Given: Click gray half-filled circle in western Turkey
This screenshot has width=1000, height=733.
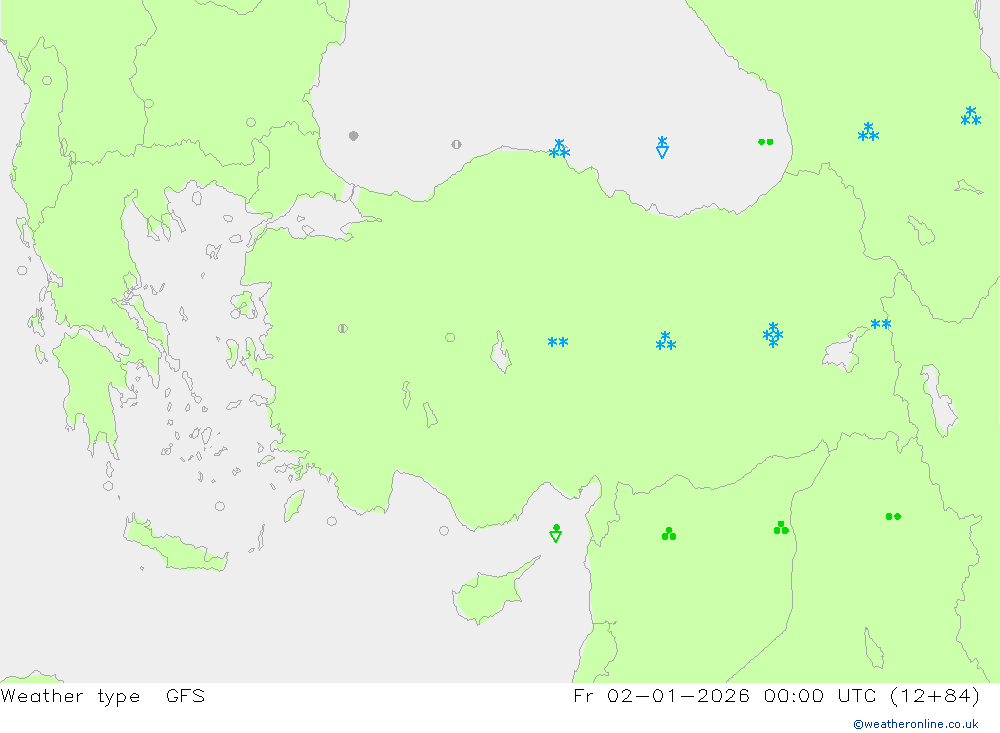Looking at the screenshot, I should (x=342, y=329).
